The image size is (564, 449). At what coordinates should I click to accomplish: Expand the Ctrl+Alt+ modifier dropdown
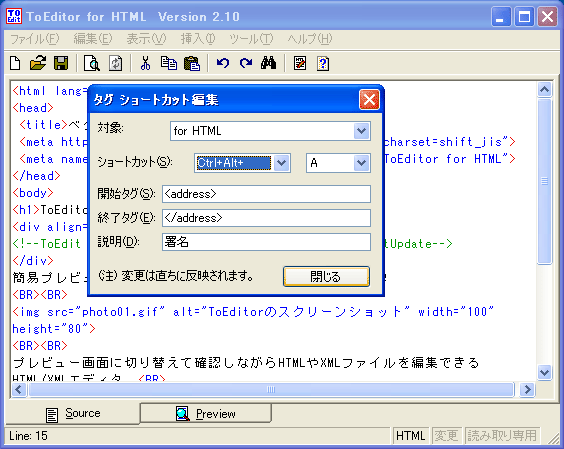(x=282, y=163)
